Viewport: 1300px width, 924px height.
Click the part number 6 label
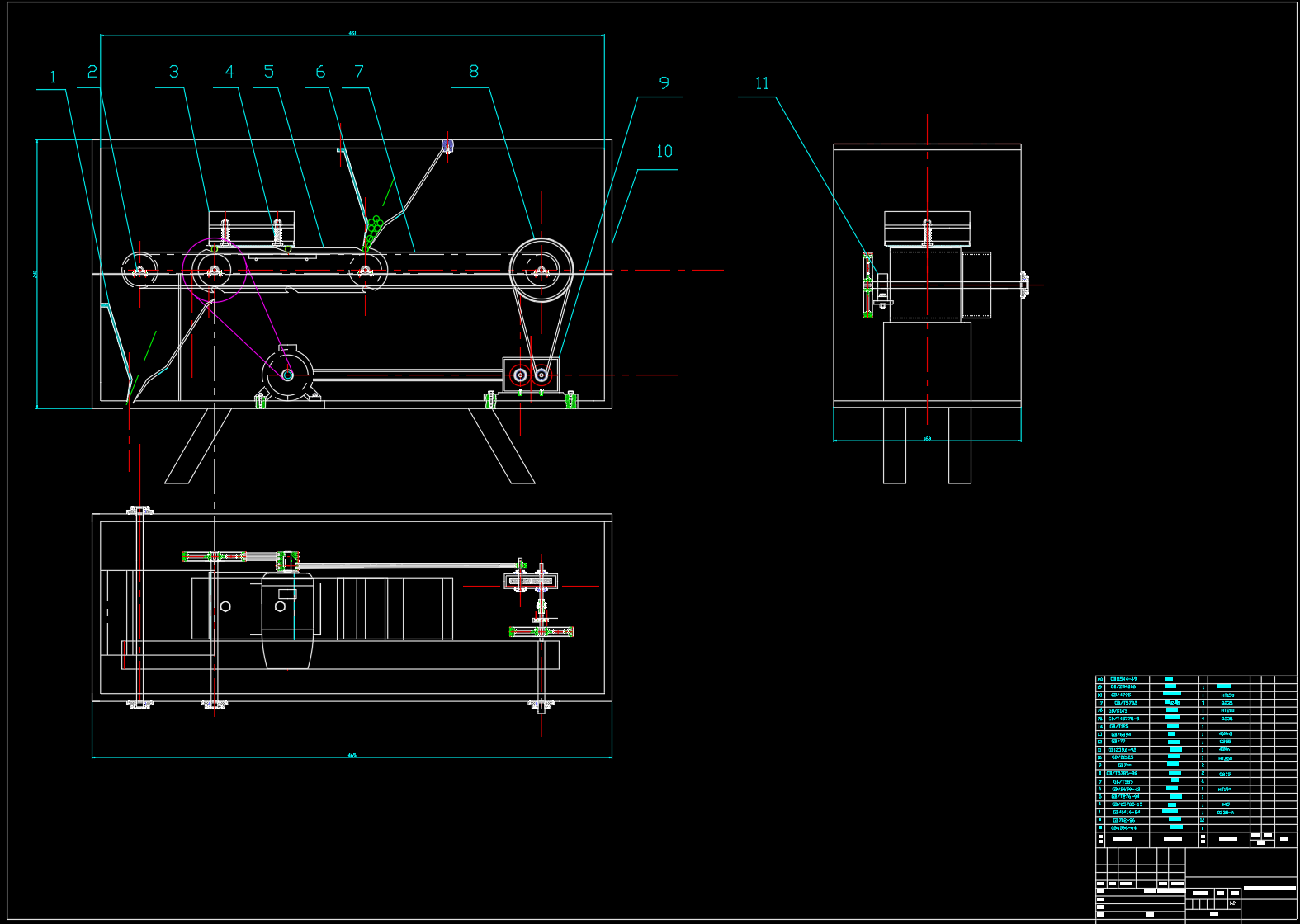pyautogui.click(x=321, y=73)
